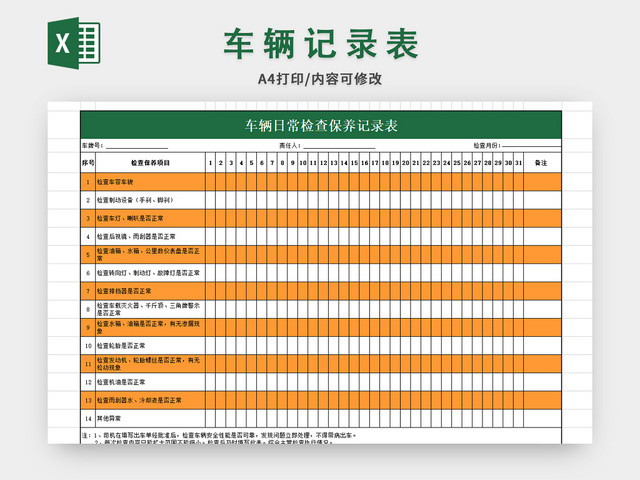The image size is (640, 480).
Task: Select the row 检查水箱、油箱是否正常，有无渗漏现象
Action: tap(321, 327)
